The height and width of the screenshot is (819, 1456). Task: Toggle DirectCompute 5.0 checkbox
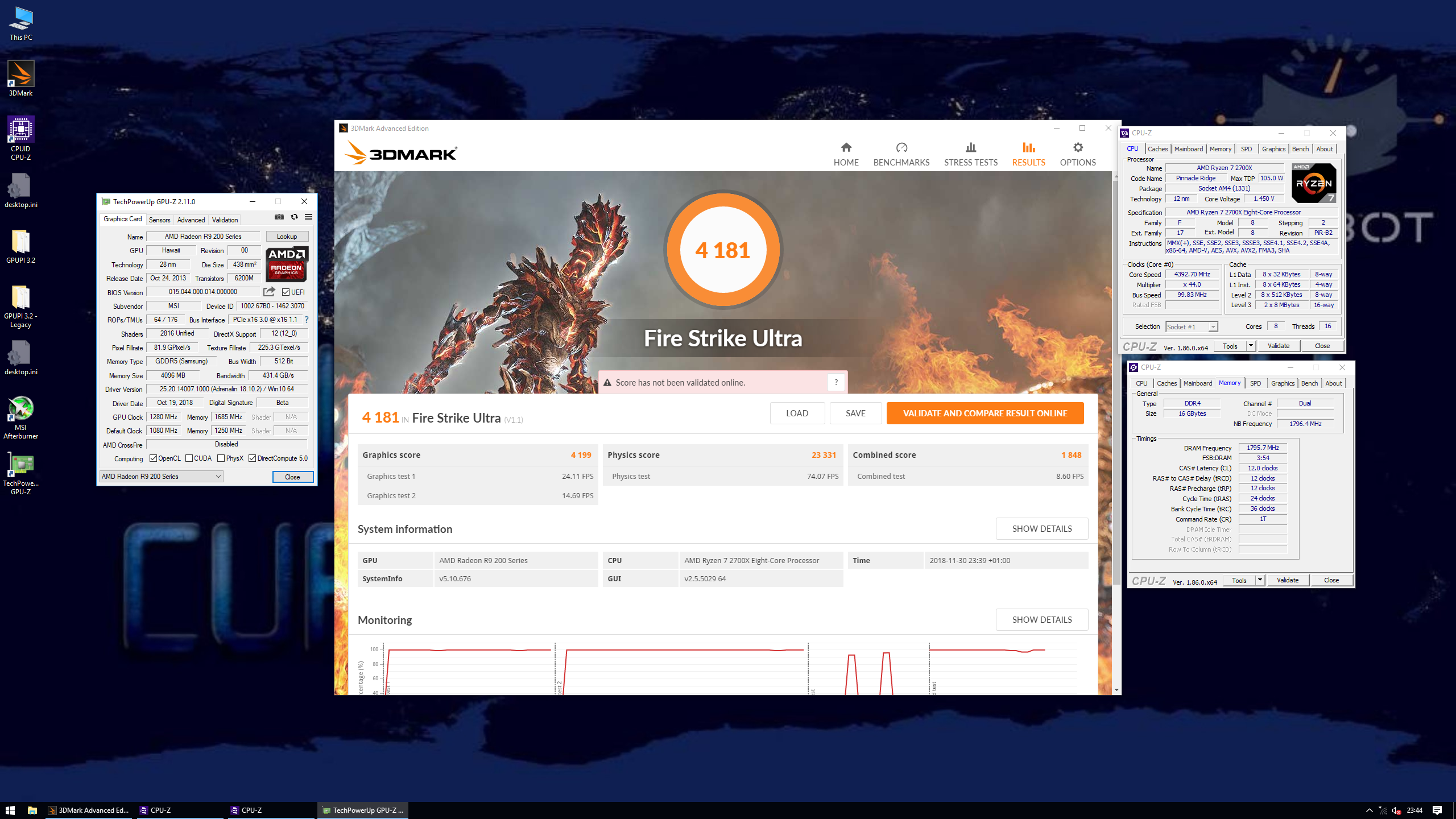point(252,458)
